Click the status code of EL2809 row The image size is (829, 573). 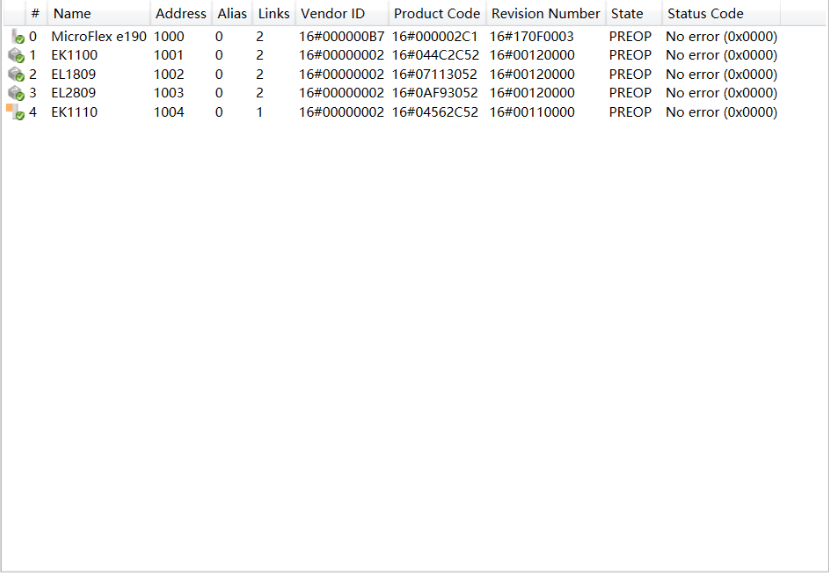tap(722, 93)
